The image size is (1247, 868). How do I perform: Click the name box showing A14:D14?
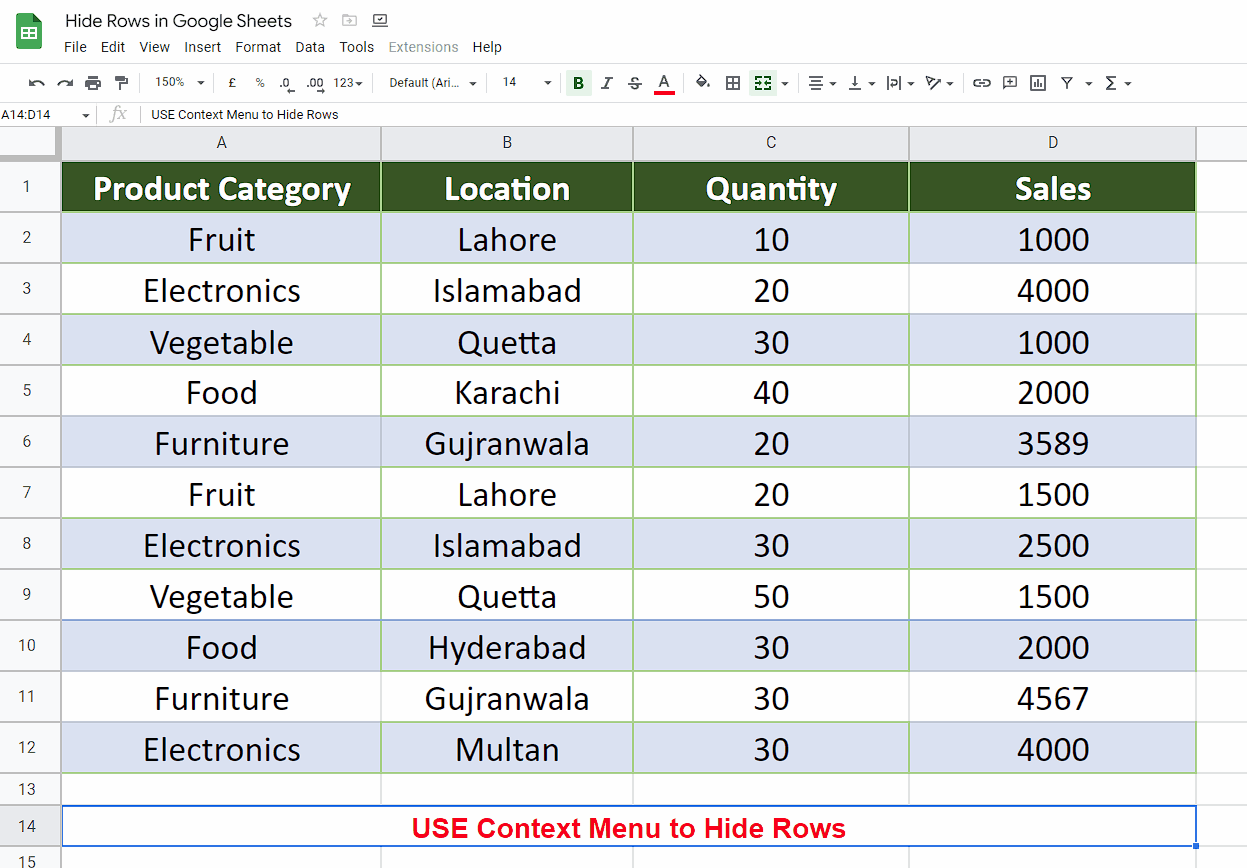pos(39,115)
